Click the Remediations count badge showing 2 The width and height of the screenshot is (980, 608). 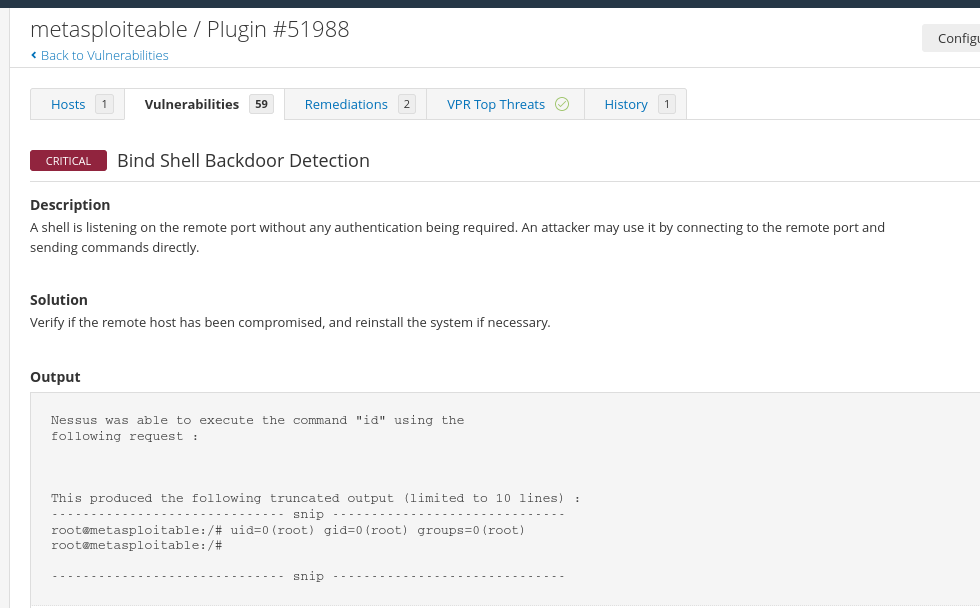pyautogui.click(x=406, y=104)
